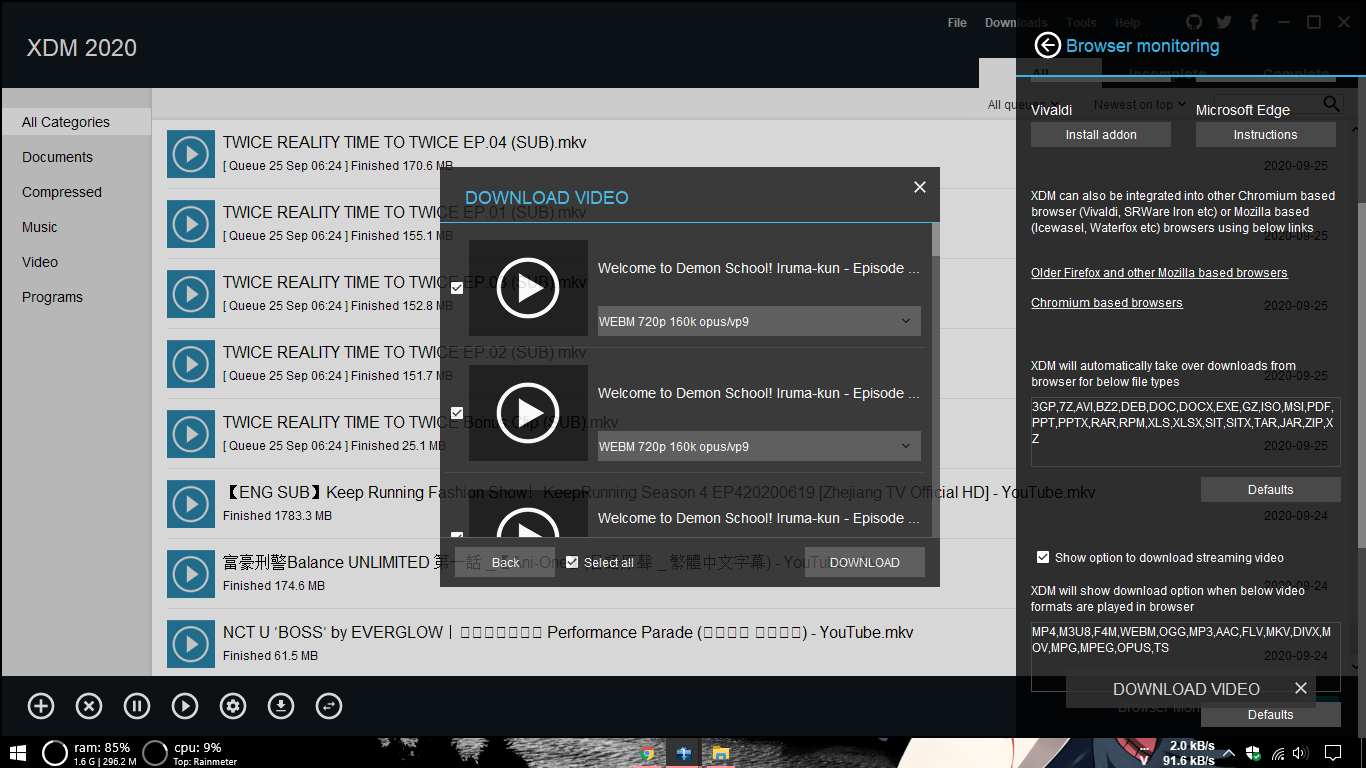
Task: Click the Delete download icon
Action: 89,706
